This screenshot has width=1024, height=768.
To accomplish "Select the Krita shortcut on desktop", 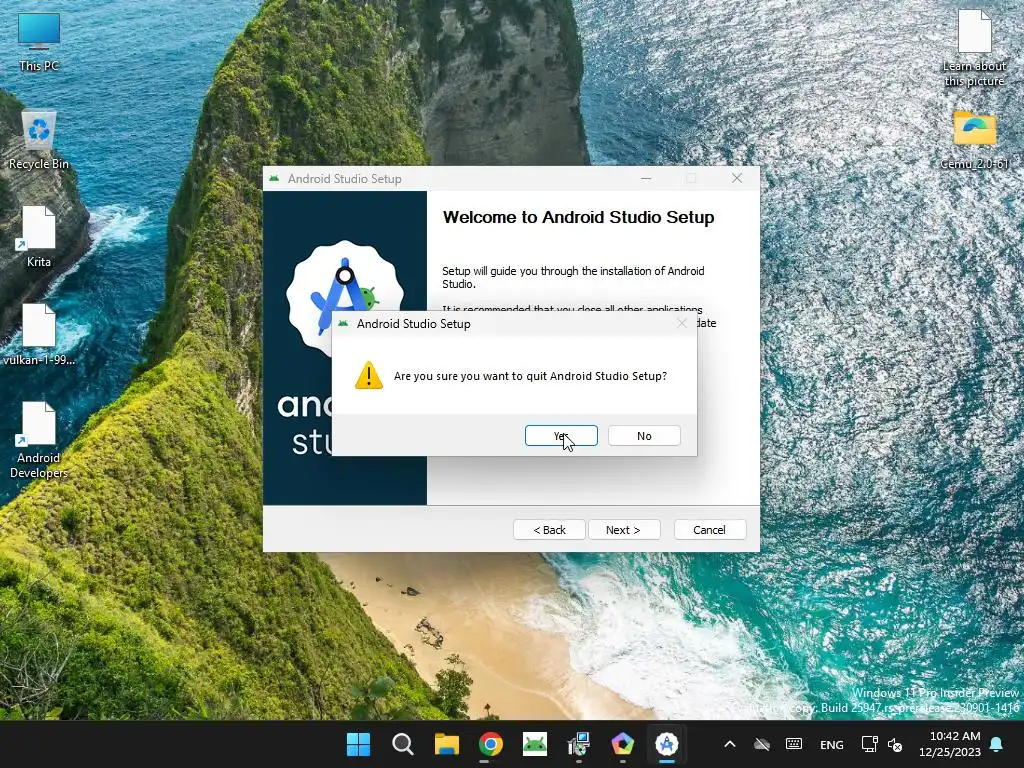I will tap(39, 237).
